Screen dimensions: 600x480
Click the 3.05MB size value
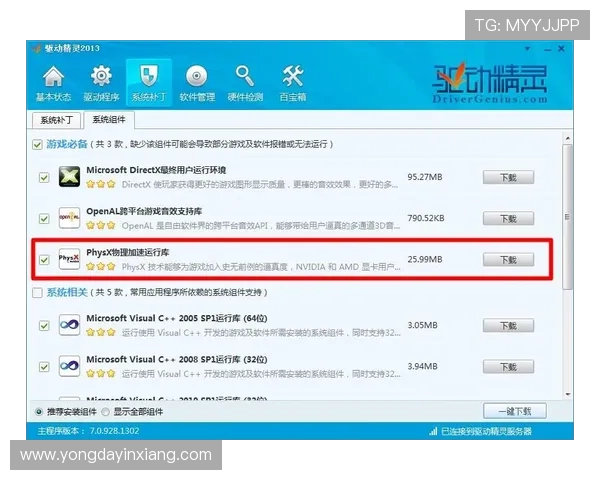422,325
